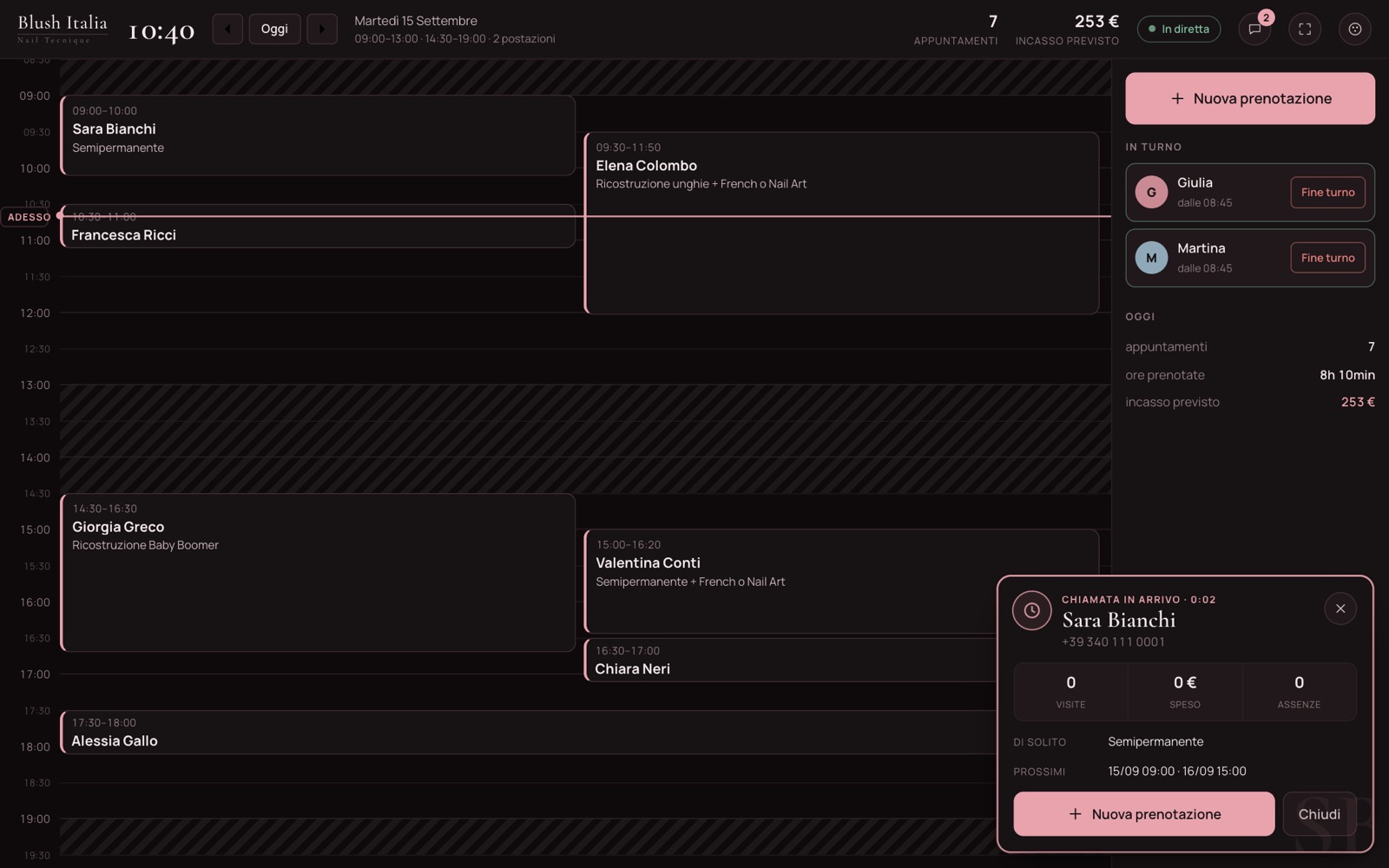Close the incoming call popup with X
Image resolution: width=1389 pixels, height=868 pixels.
click(x=1340, y=608)
